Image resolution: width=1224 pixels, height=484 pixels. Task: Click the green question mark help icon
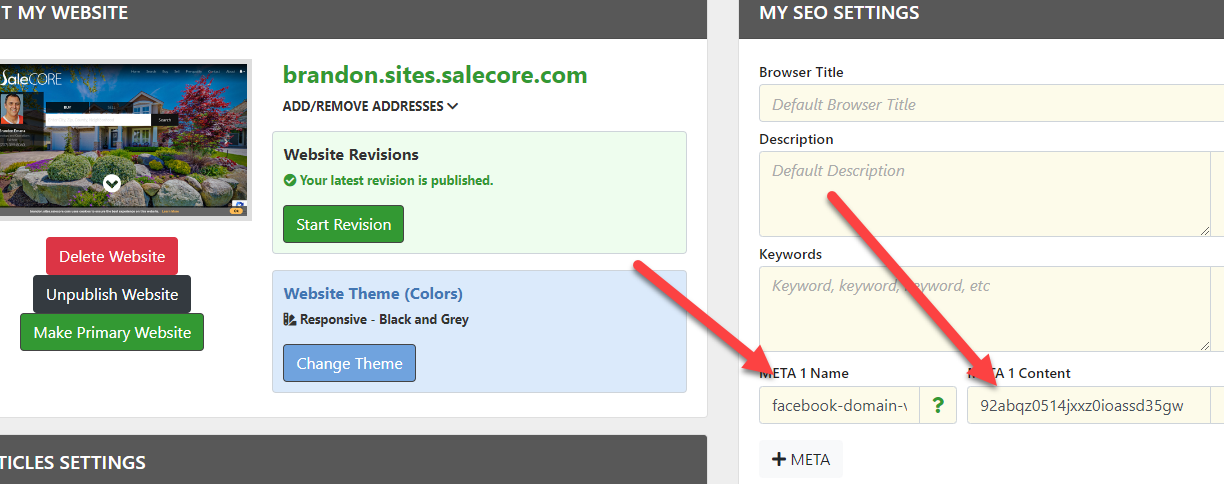937,406
